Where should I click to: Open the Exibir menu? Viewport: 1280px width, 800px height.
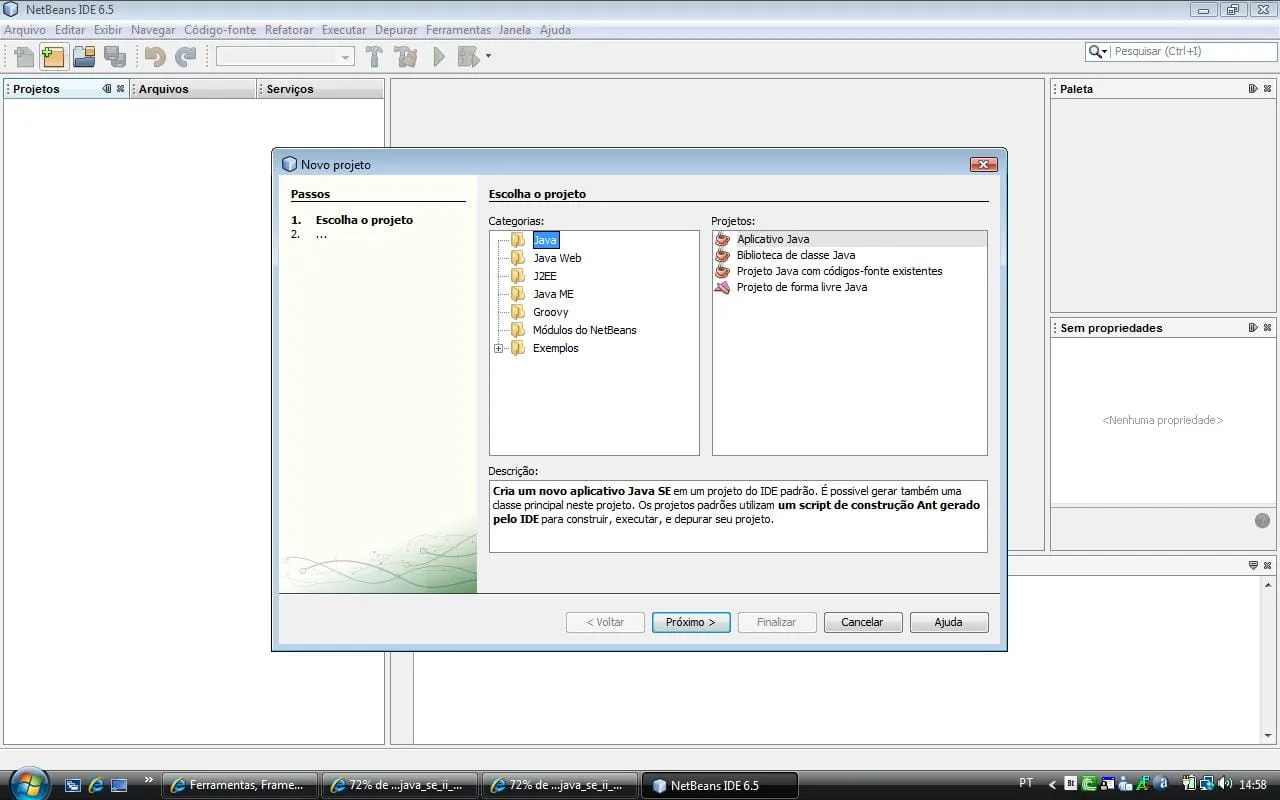[x=108, y=30]
